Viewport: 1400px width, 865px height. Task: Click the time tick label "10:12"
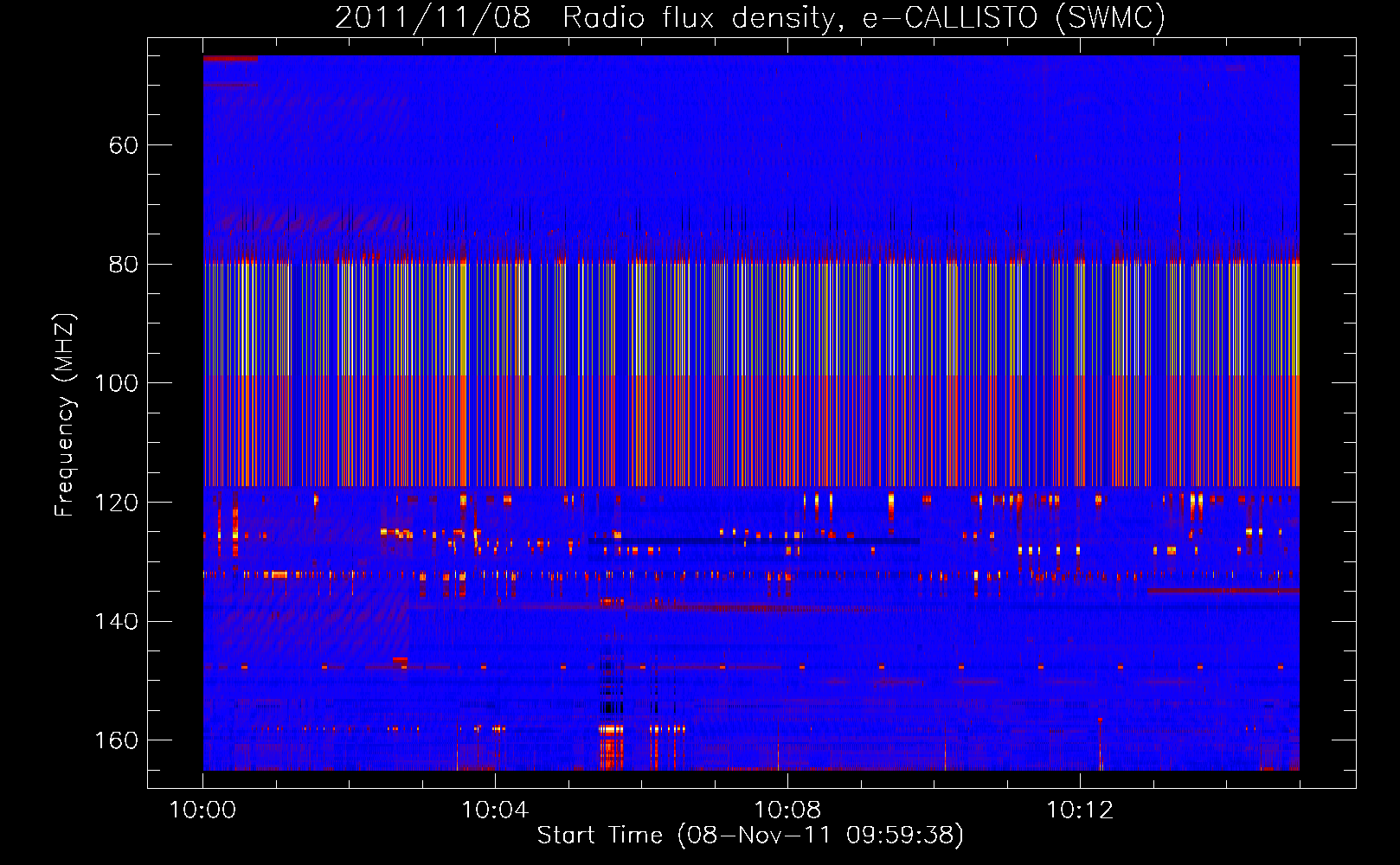[x=1080, y=811]
